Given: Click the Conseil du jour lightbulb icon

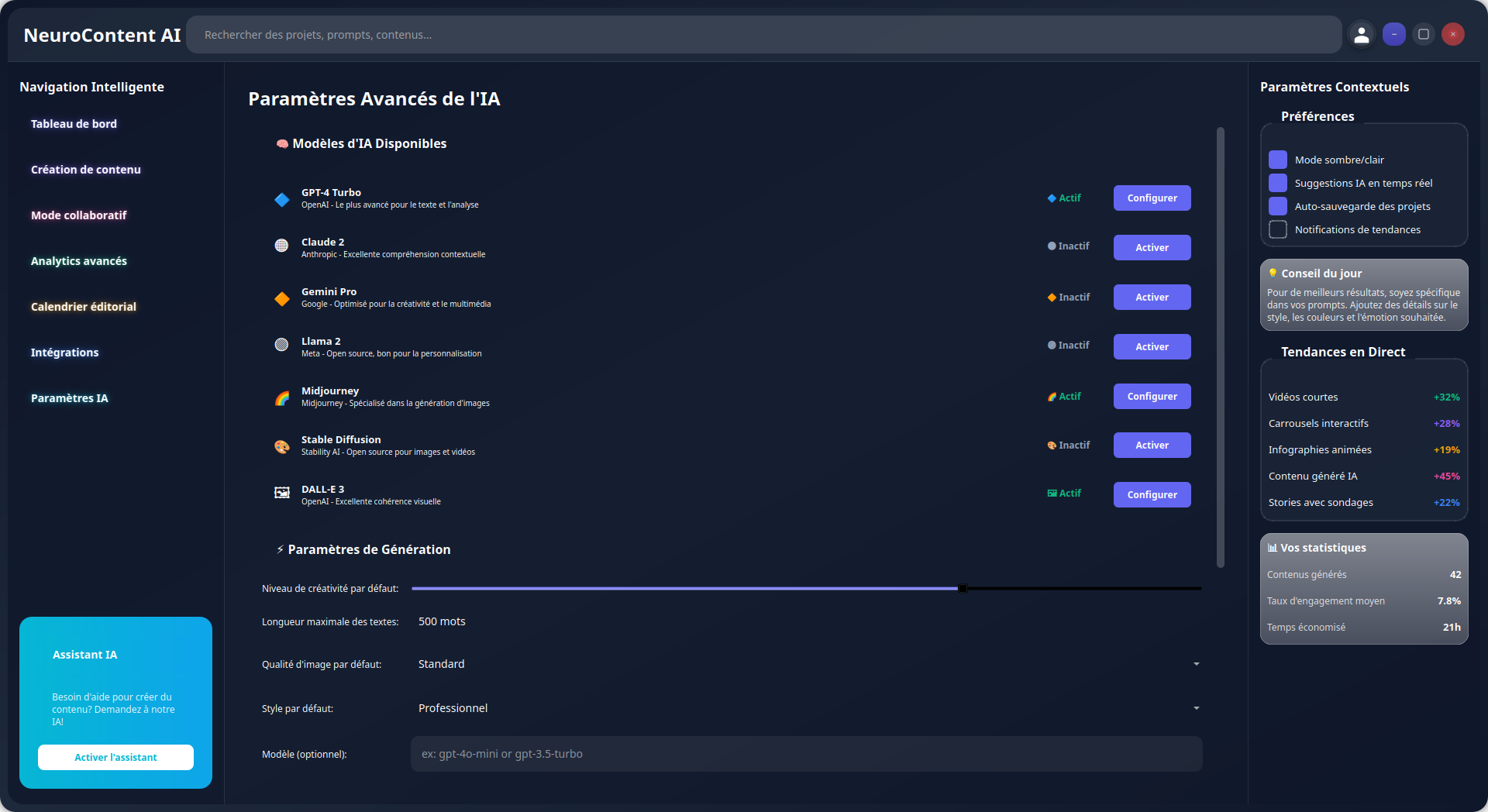Looking at the screenshot, I should pos(1273,273).
